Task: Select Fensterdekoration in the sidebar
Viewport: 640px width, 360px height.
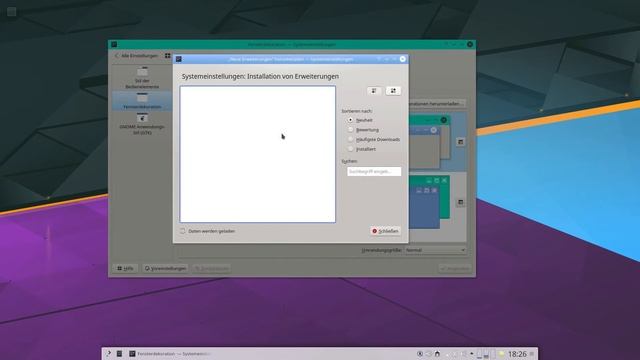Action: tap(142, 100)
